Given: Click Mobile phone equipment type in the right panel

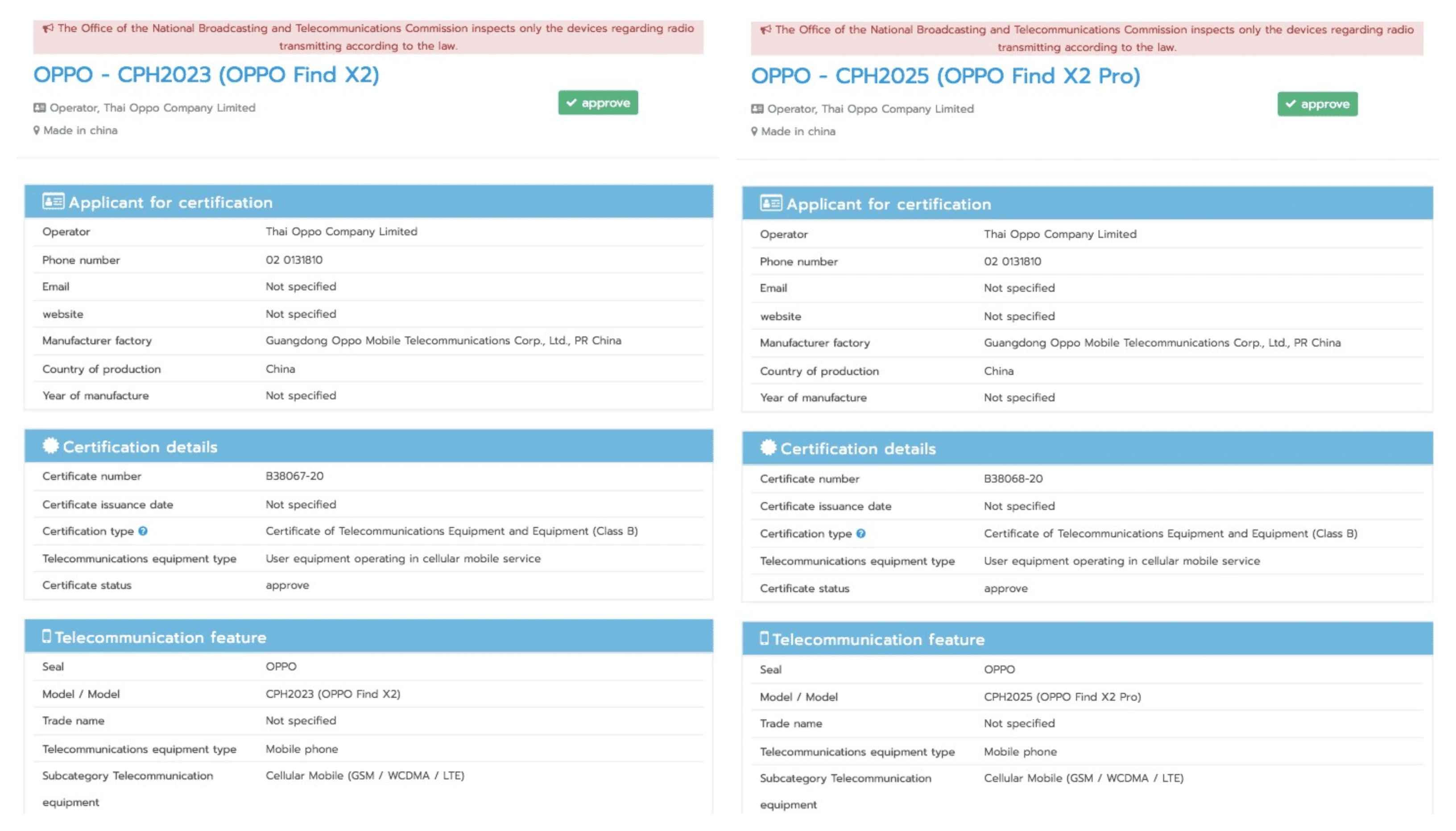Looking at the screenshot, I should [1020, 752].
